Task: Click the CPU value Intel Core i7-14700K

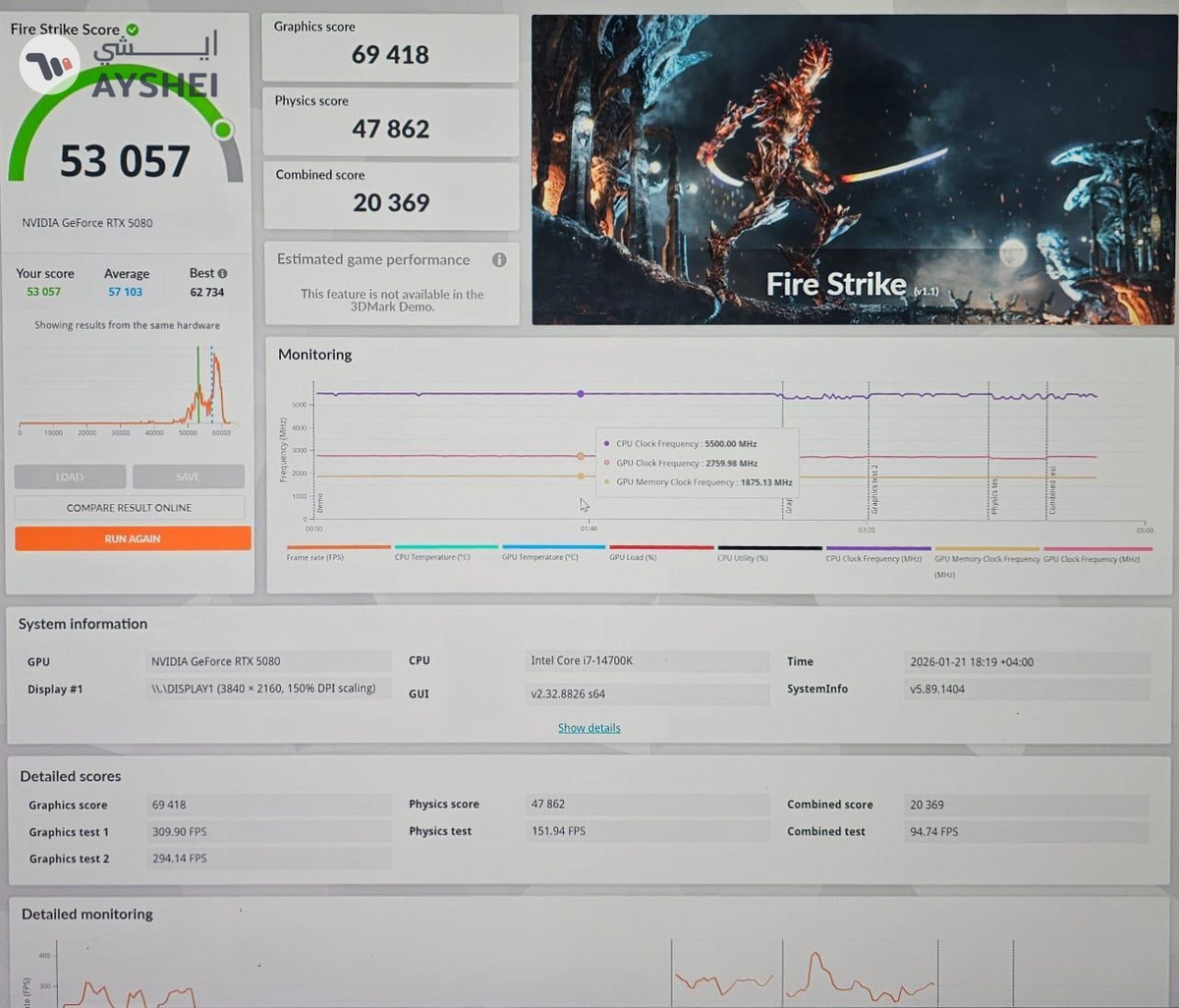Action: click(646, 660)
